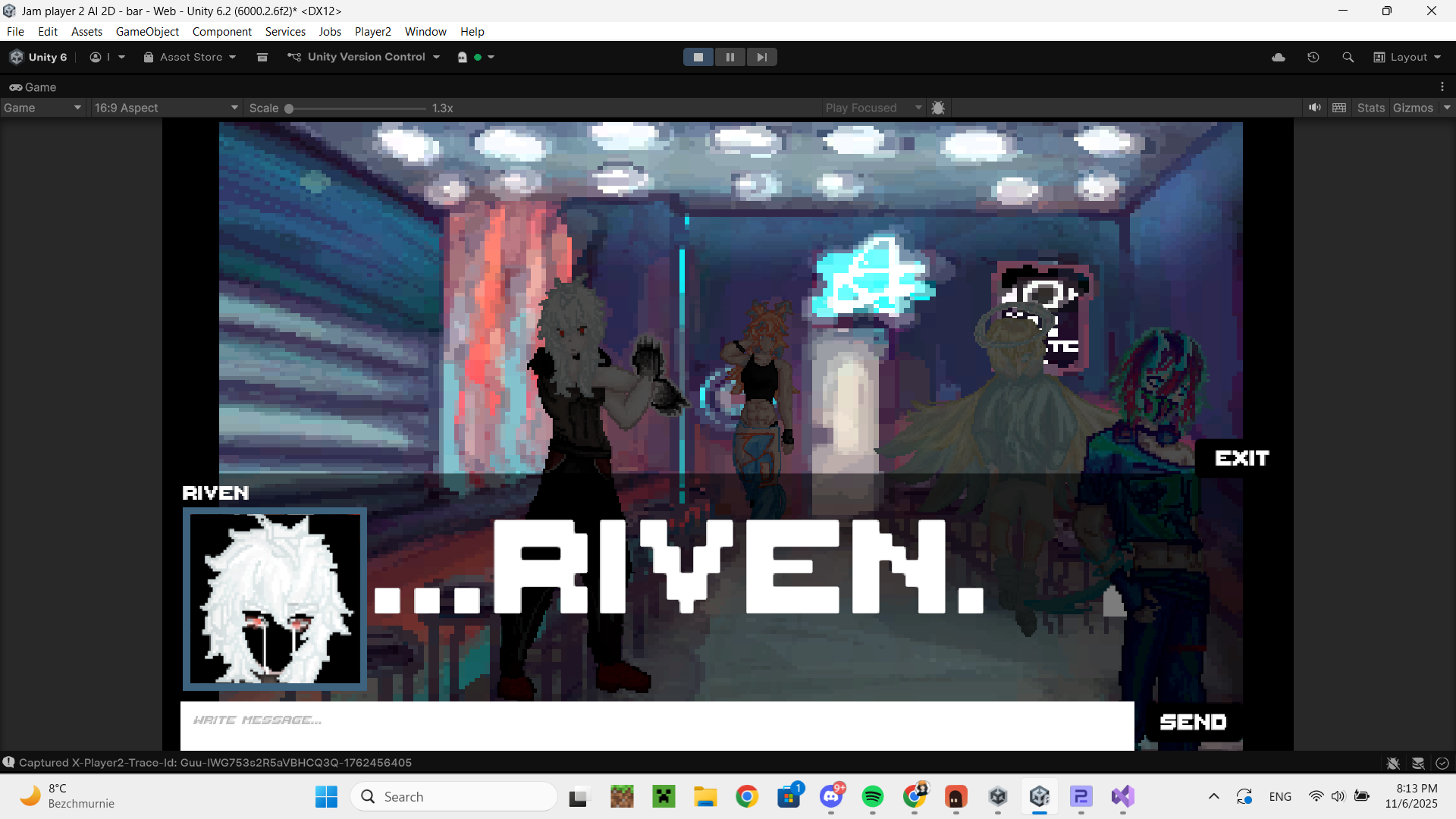Open the Player2 menu
The height and width of the screenshot is (819, 1456).
tap(372, 32)
